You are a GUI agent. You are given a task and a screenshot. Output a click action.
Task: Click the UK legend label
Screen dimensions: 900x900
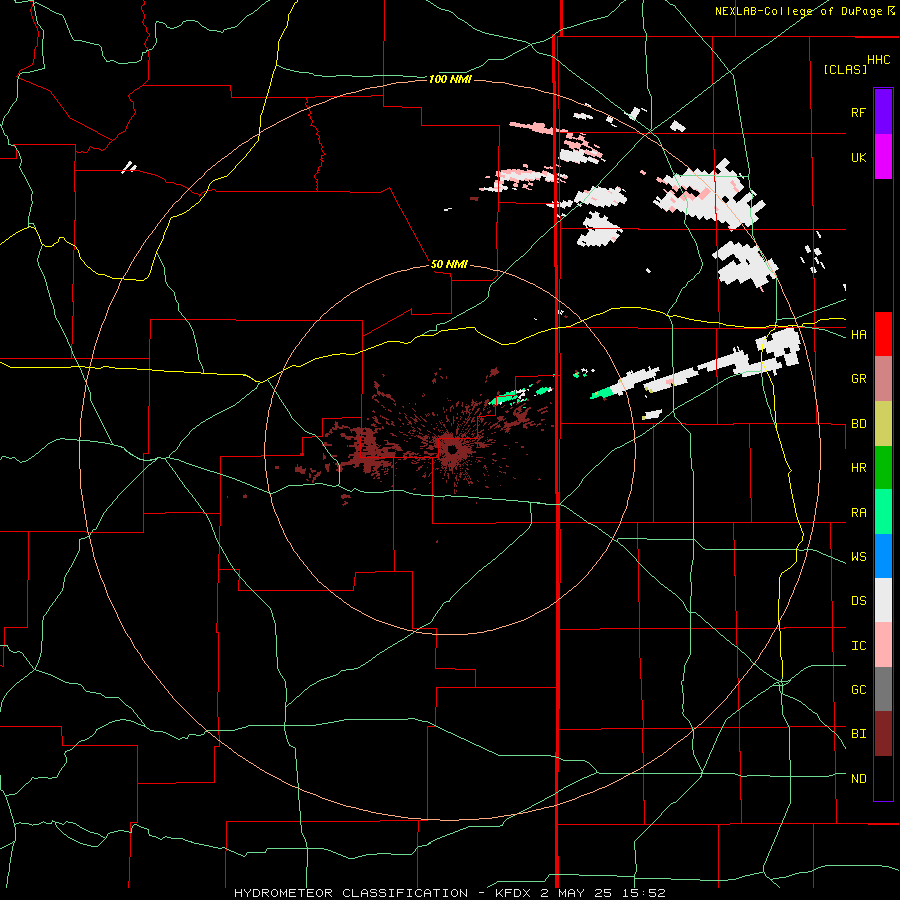coord(858,157)
